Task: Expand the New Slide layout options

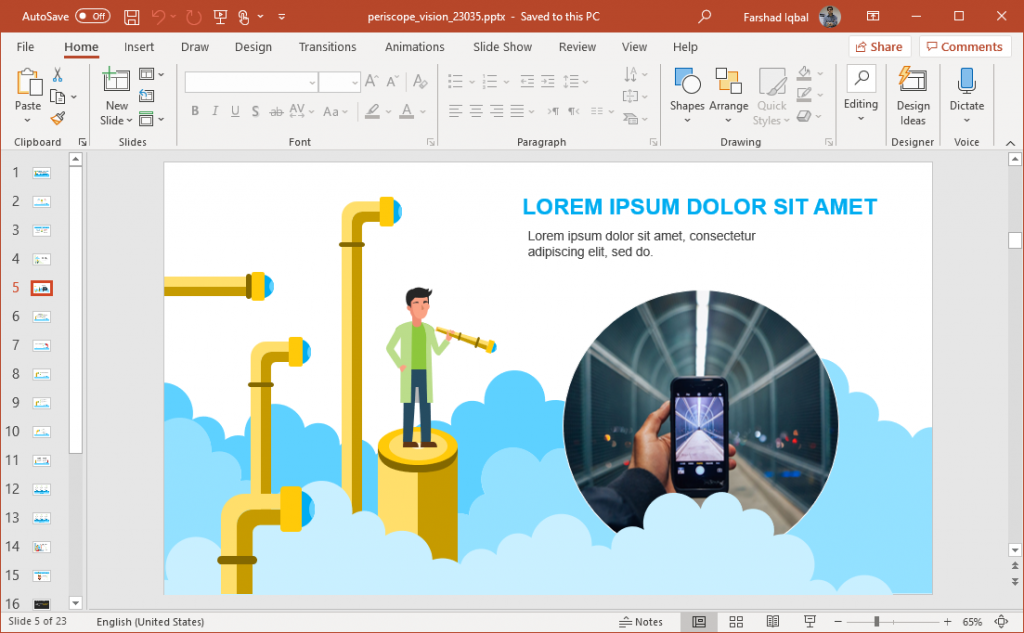Action: [128, 119]
